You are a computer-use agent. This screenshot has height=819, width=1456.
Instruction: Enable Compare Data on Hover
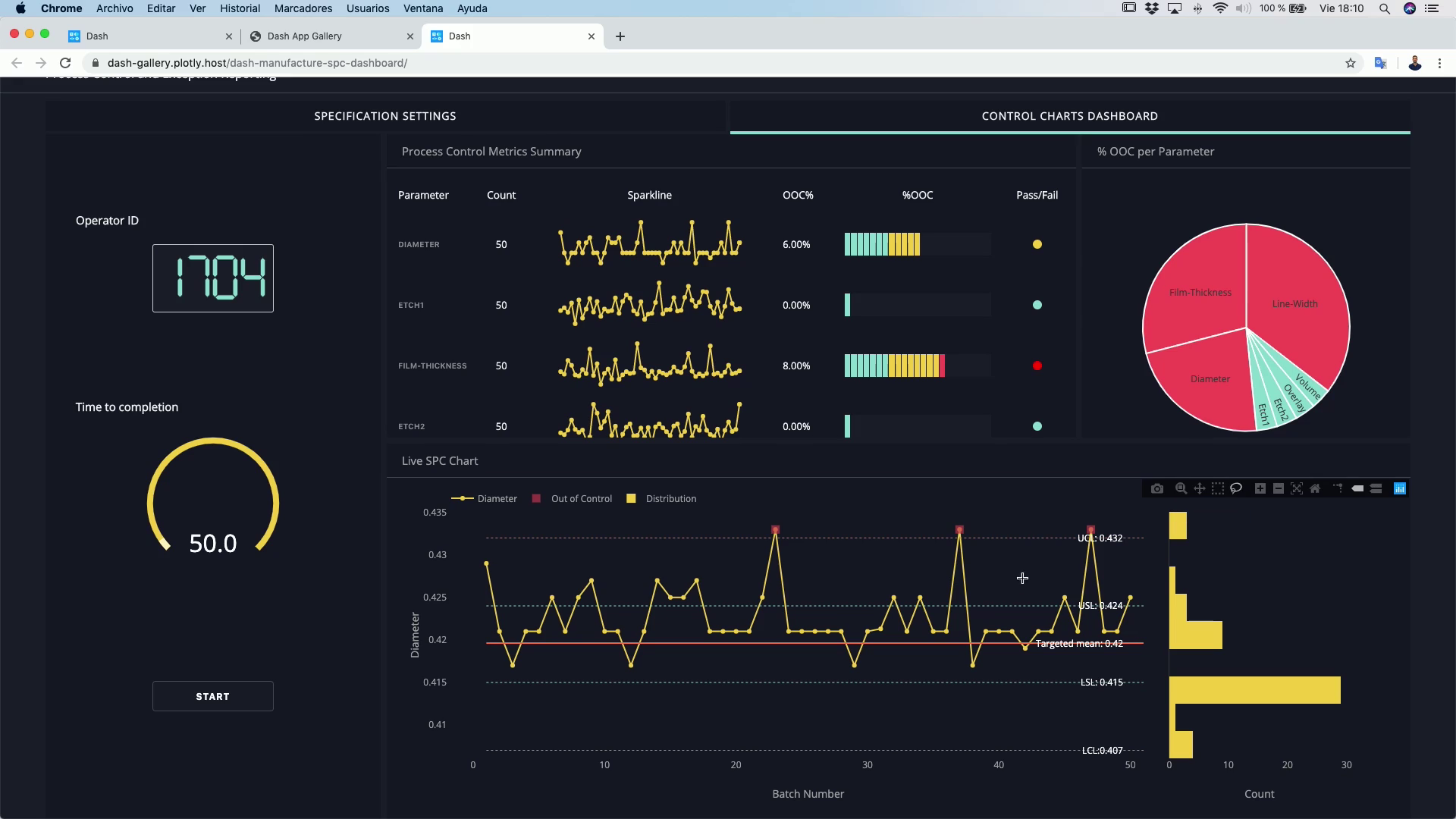click(x=1376, y=489)
